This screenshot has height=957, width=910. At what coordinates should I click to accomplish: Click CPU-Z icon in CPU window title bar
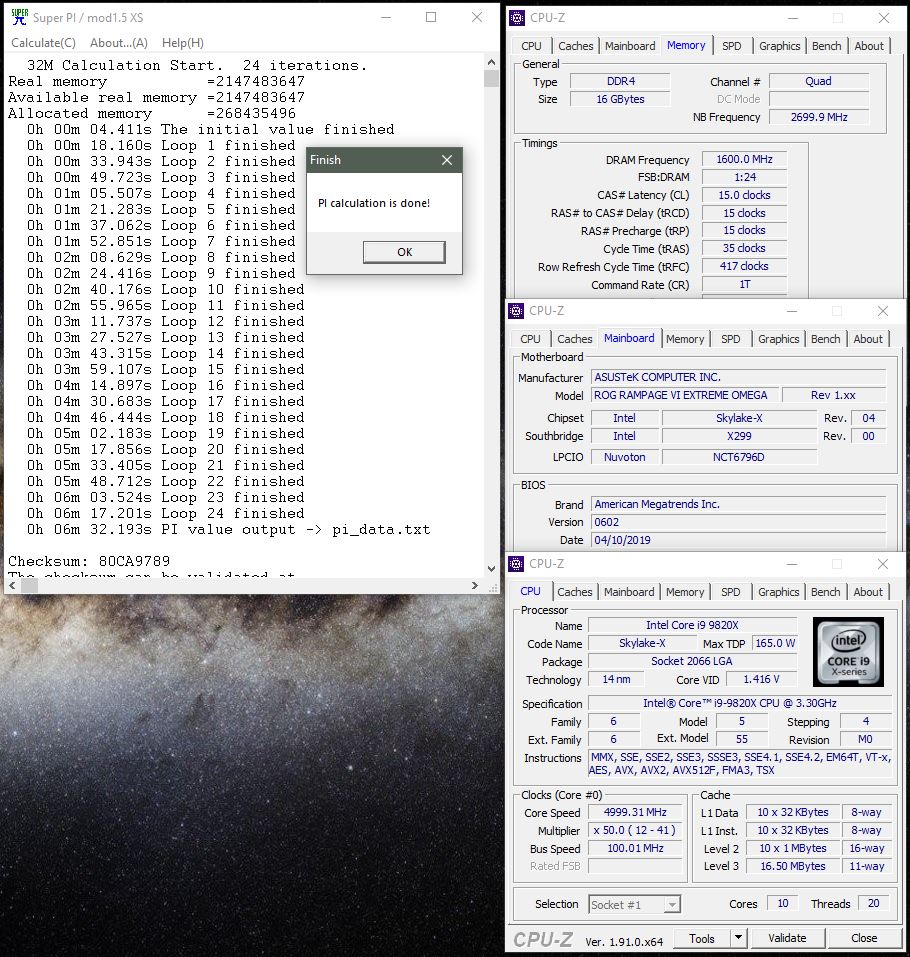coord(516,564)
